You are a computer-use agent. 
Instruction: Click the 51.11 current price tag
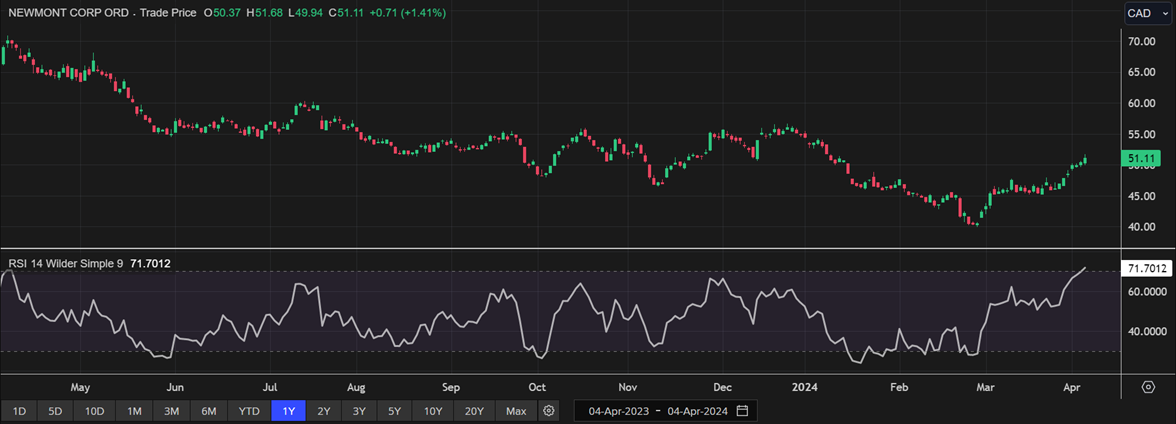click(x=1141, y=158)
